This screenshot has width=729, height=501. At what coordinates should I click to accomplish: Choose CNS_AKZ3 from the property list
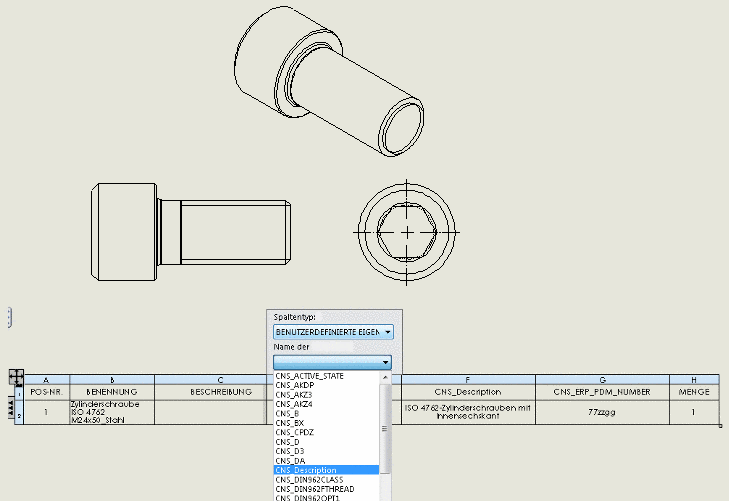click(294, 395)
